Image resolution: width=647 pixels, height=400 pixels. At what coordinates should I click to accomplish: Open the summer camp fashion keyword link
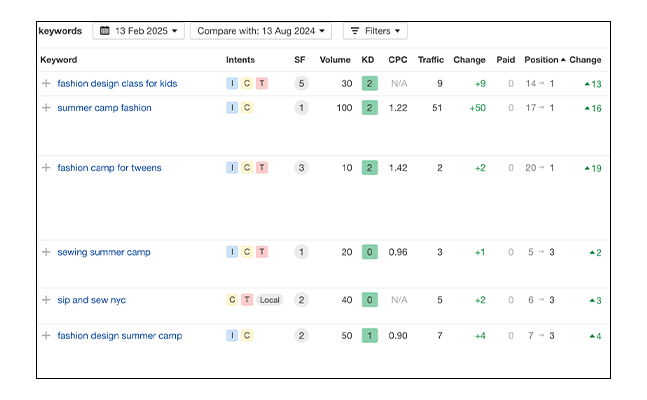pos(104,108)
